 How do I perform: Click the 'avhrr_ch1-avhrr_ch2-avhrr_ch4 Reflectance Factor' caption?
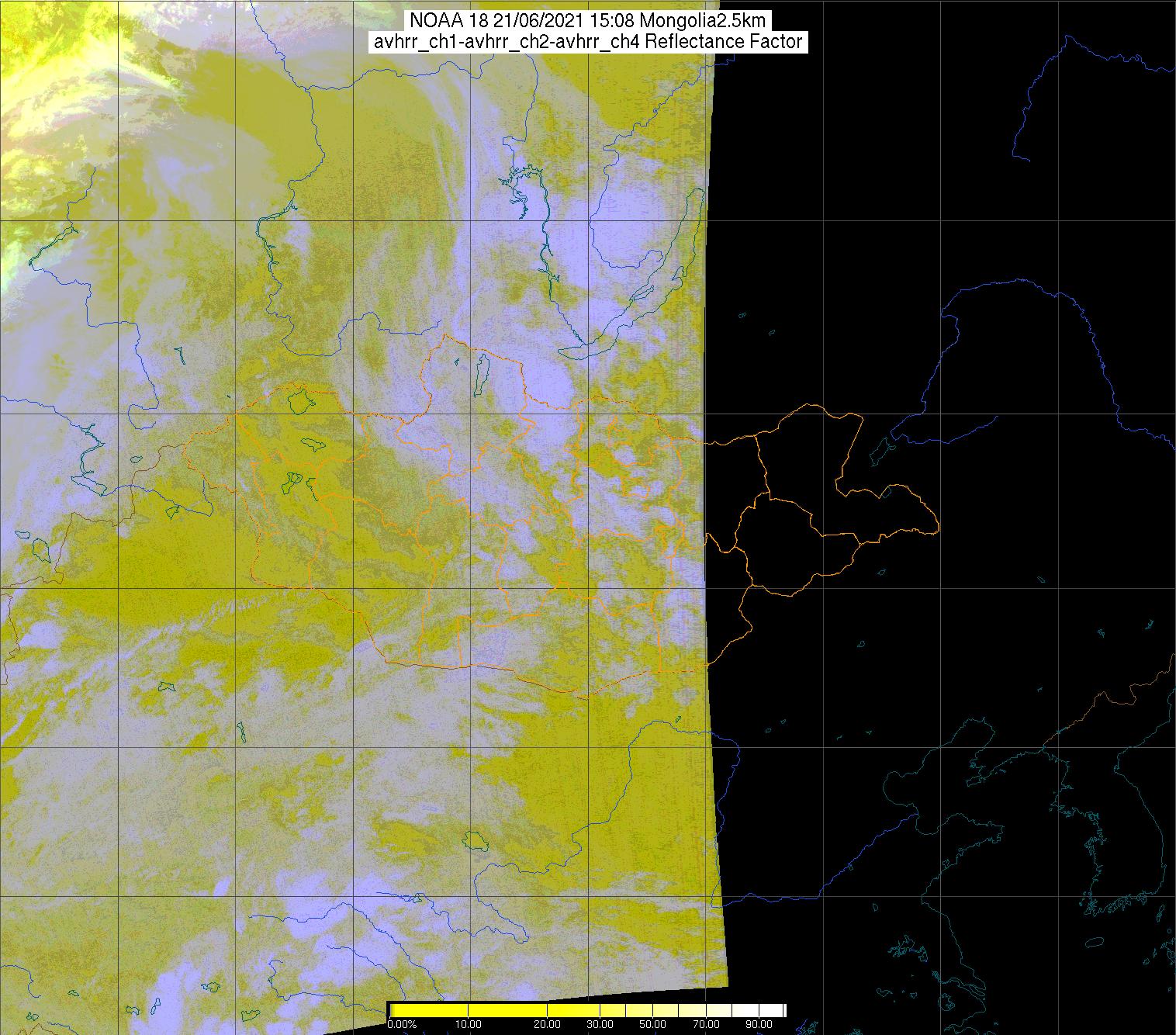(588, 42)
